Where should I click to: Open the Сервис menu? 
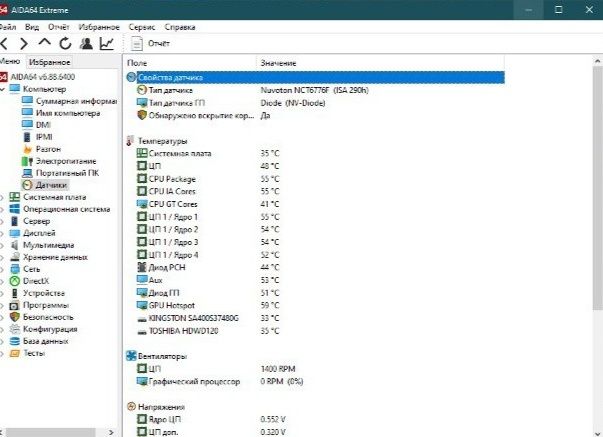click(142, 27)
